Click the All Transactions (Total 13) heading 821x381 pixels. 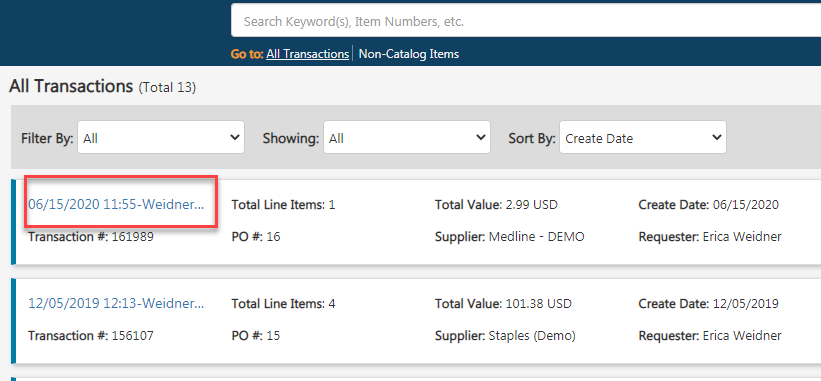point(103,86)
